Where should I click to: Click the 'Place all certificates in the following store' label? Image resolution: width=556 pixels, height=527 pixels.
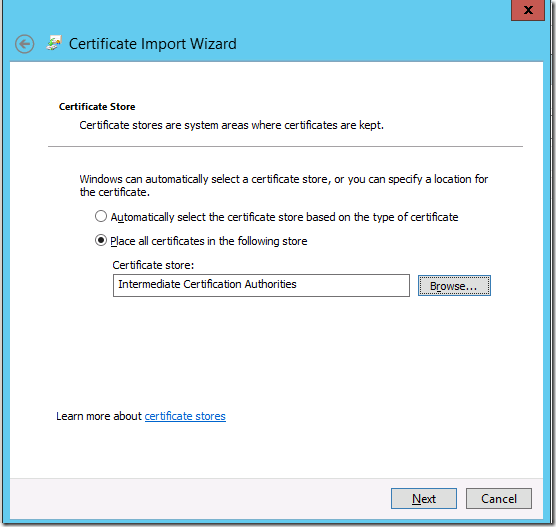(208, 241)
